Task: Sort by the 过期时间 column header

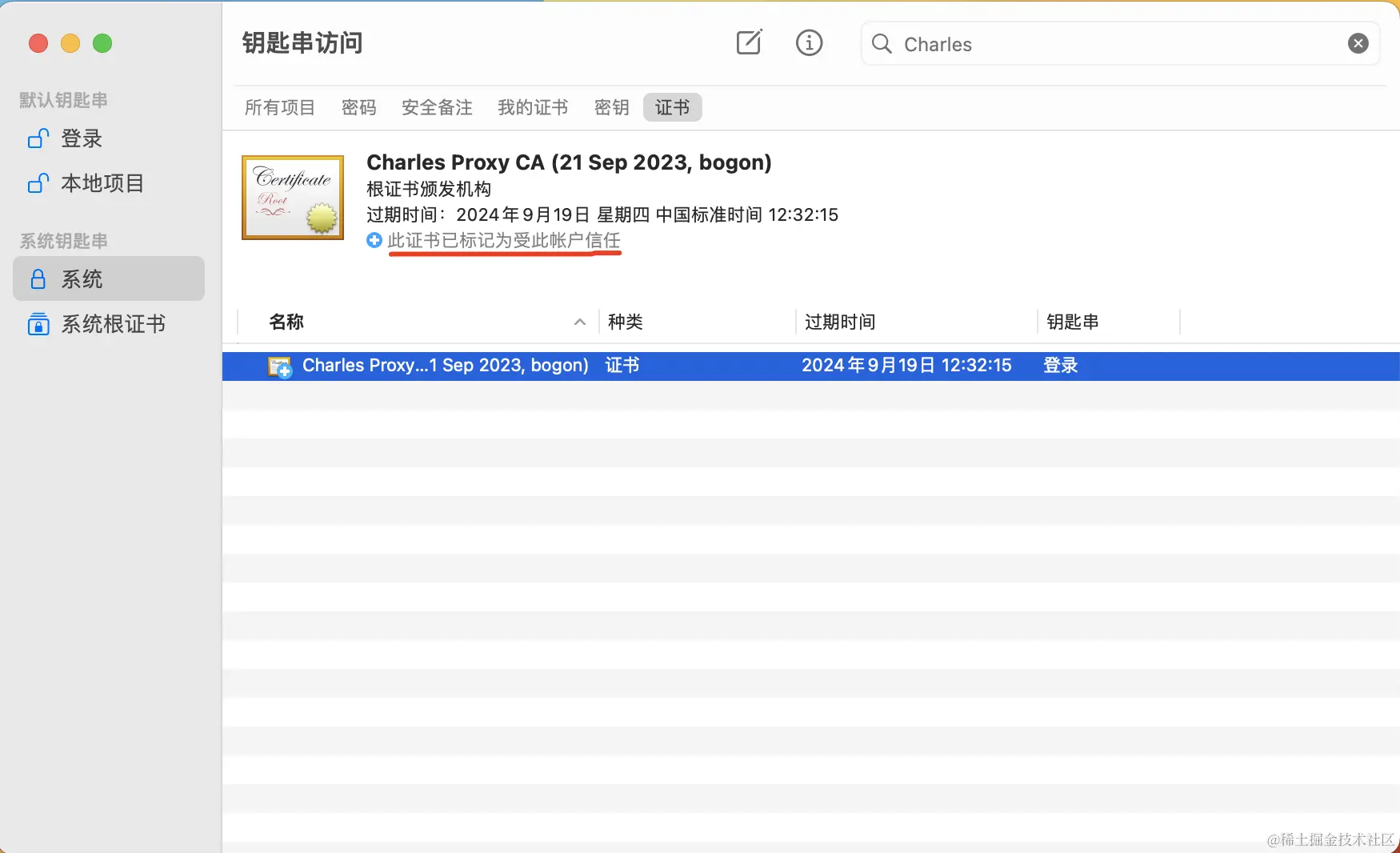Action: 916,322
